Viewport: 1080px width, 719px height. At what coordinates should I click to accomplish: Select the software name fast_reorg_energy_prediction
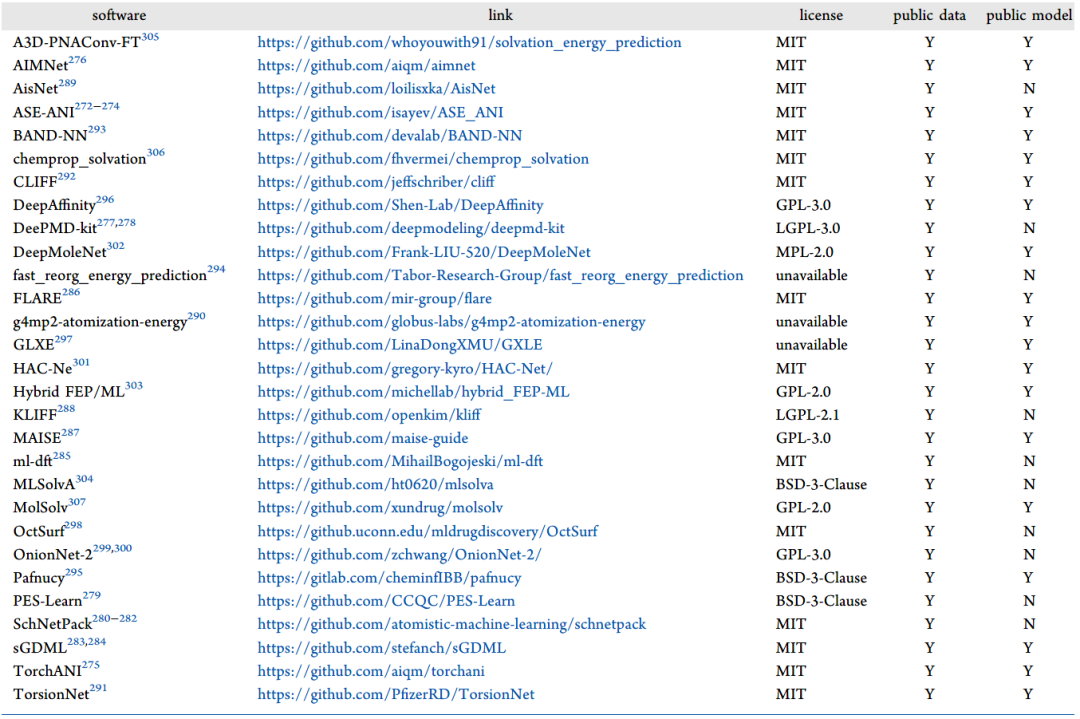110,275
